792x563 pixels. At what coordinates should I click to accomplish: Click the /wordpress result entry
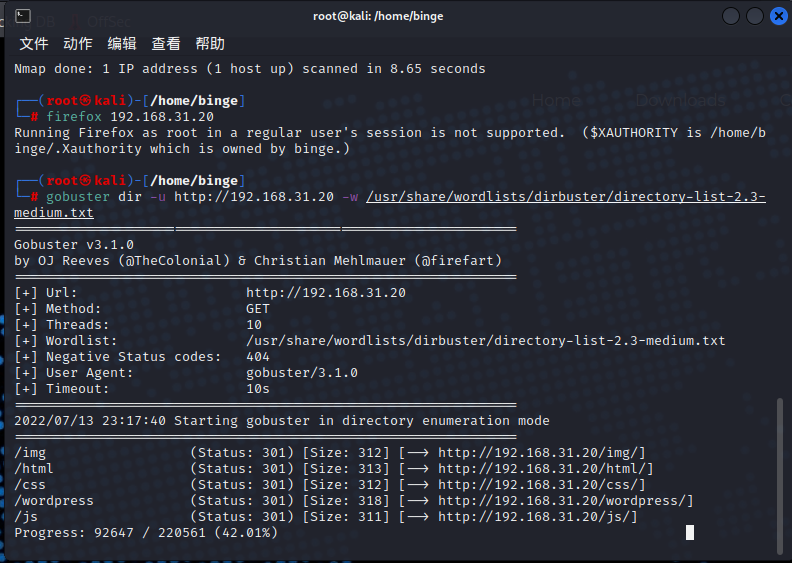54,501
